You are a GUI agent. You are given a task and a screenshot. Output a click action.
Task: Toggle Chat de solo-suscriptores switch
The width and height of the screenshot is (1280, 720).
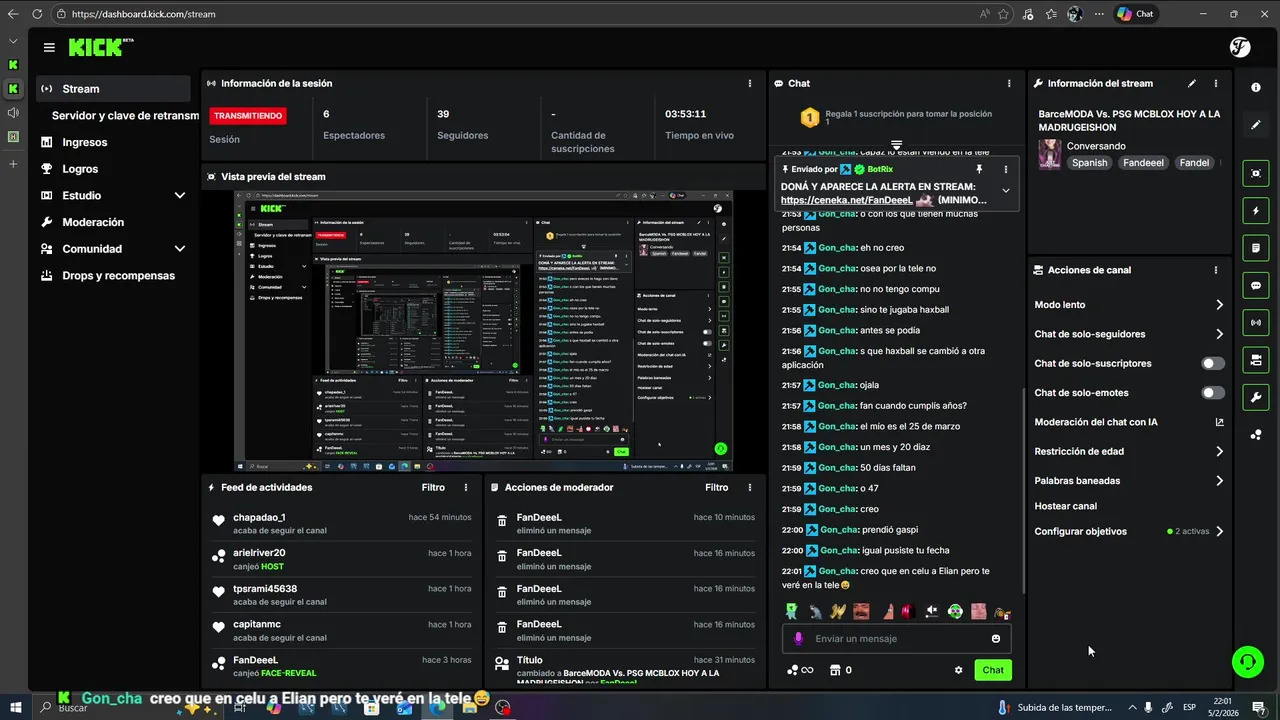point(1213,364)
